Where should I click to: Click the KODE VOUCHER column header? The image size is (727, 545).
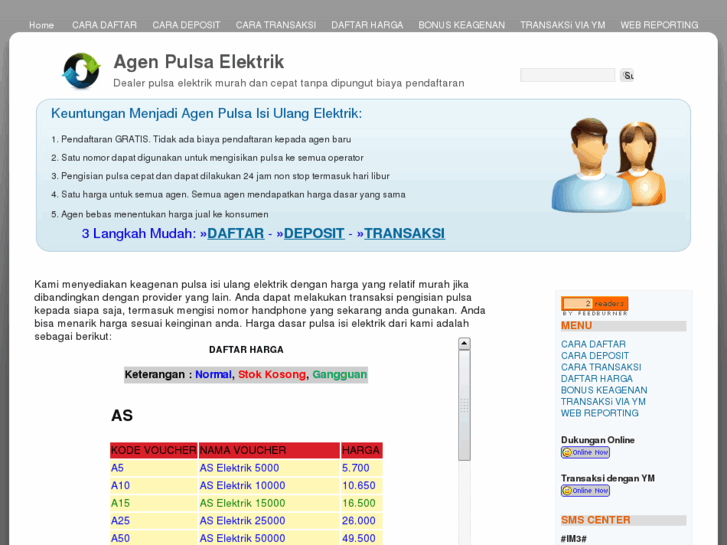[x=153, y=450]
